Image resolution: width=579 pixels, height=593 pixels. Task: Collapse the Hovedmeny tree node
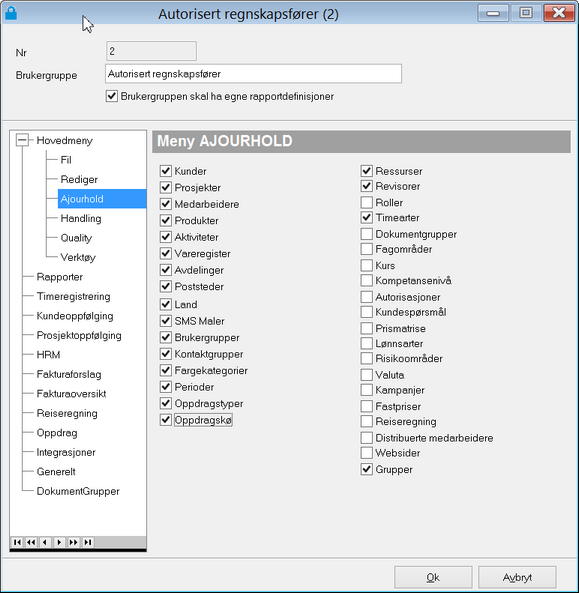(22, 140)
